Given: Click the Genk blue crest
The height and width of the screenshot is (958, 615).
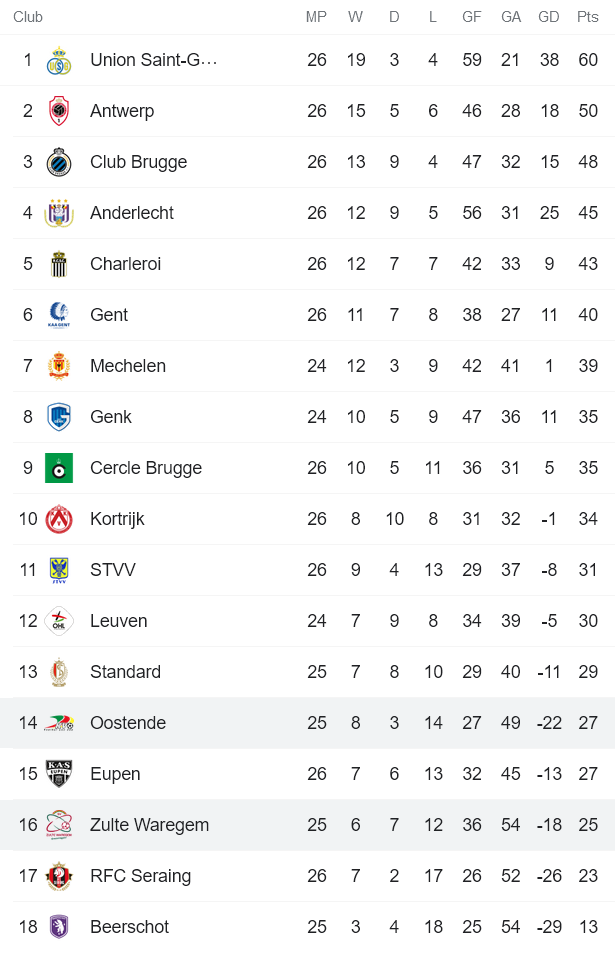Looking at the screenshot, I should click(59, 417).
